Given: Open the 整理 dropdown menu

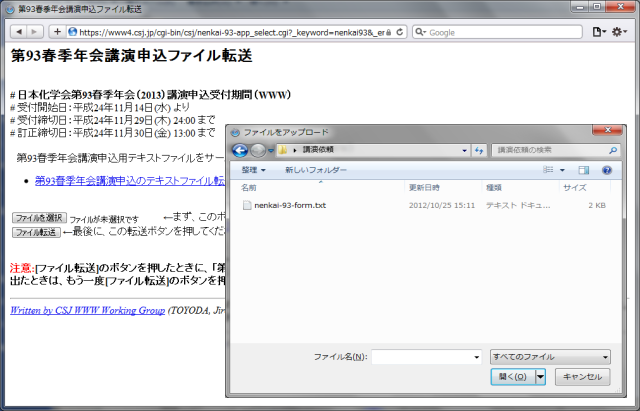Looking at the screenshot, I should tap(254, 171).
